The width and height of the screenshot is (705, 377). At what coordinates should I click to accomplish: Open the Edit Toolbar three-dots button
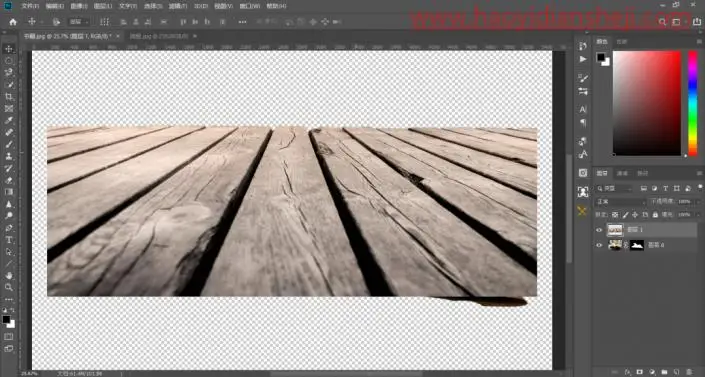(x=9, y=299)
